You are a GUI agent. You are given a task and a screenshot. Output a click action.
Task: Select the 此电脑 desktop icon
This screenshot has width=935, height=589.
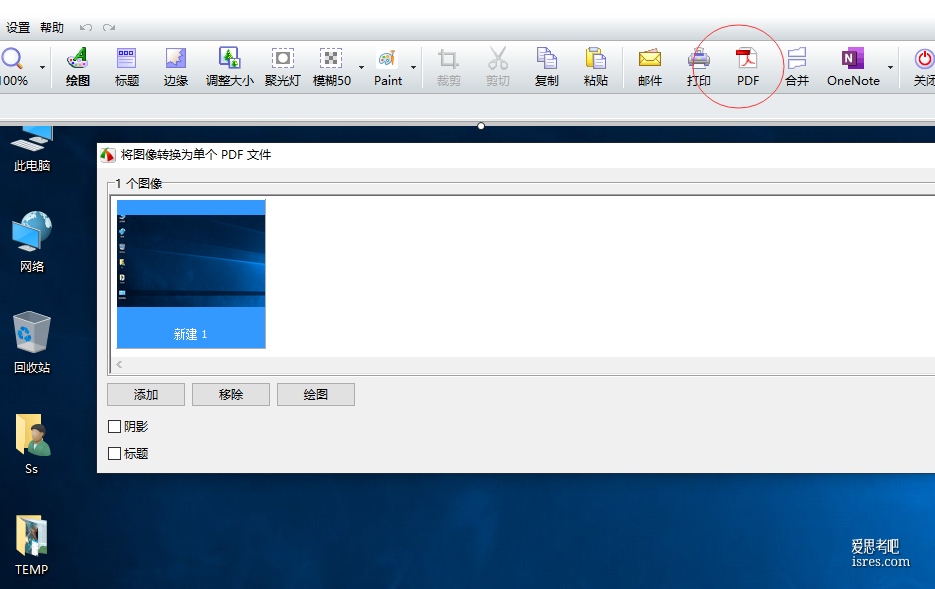(32, 149)
